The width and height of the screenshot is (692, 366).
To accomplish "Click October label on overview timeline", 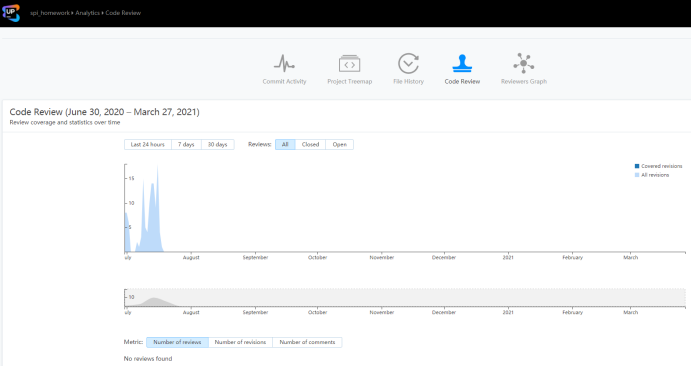I will pyautogui.click(x=317, y=312).
